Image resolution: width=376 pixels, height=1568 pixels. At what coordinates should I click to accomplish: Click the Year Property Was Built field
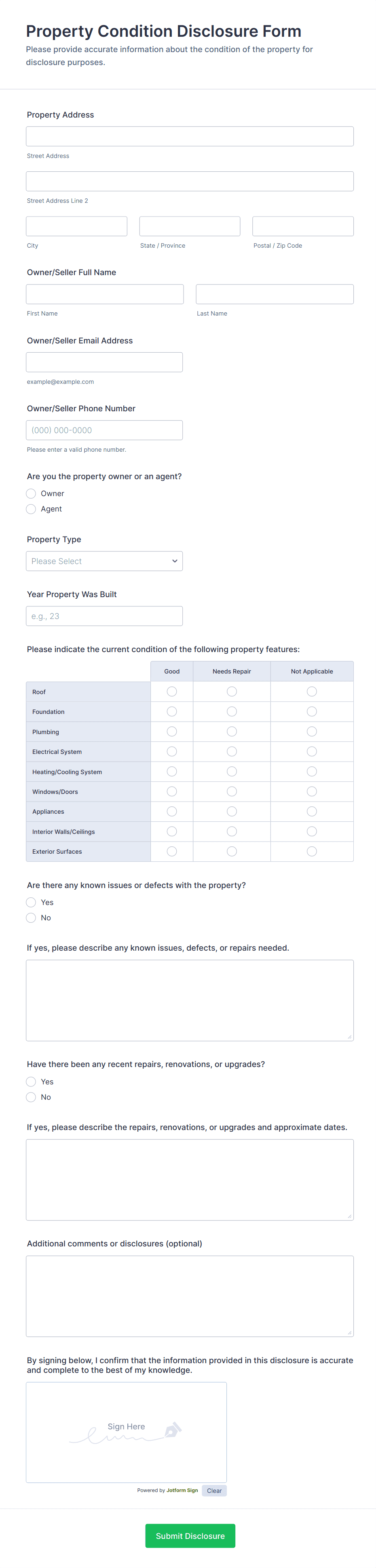pyautogui.click(x=104, y=616)
